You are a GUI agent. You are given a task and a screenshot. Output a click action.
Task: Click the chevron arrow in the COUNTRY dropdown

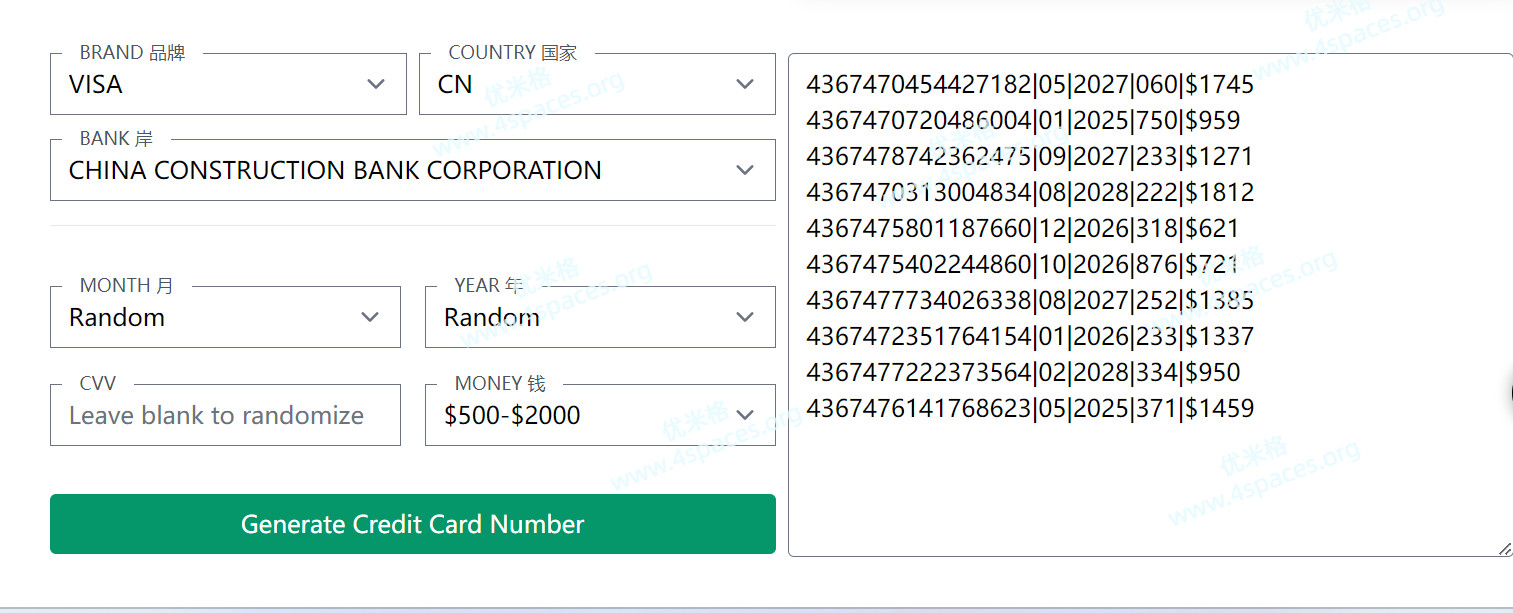[x=745, y=84]
